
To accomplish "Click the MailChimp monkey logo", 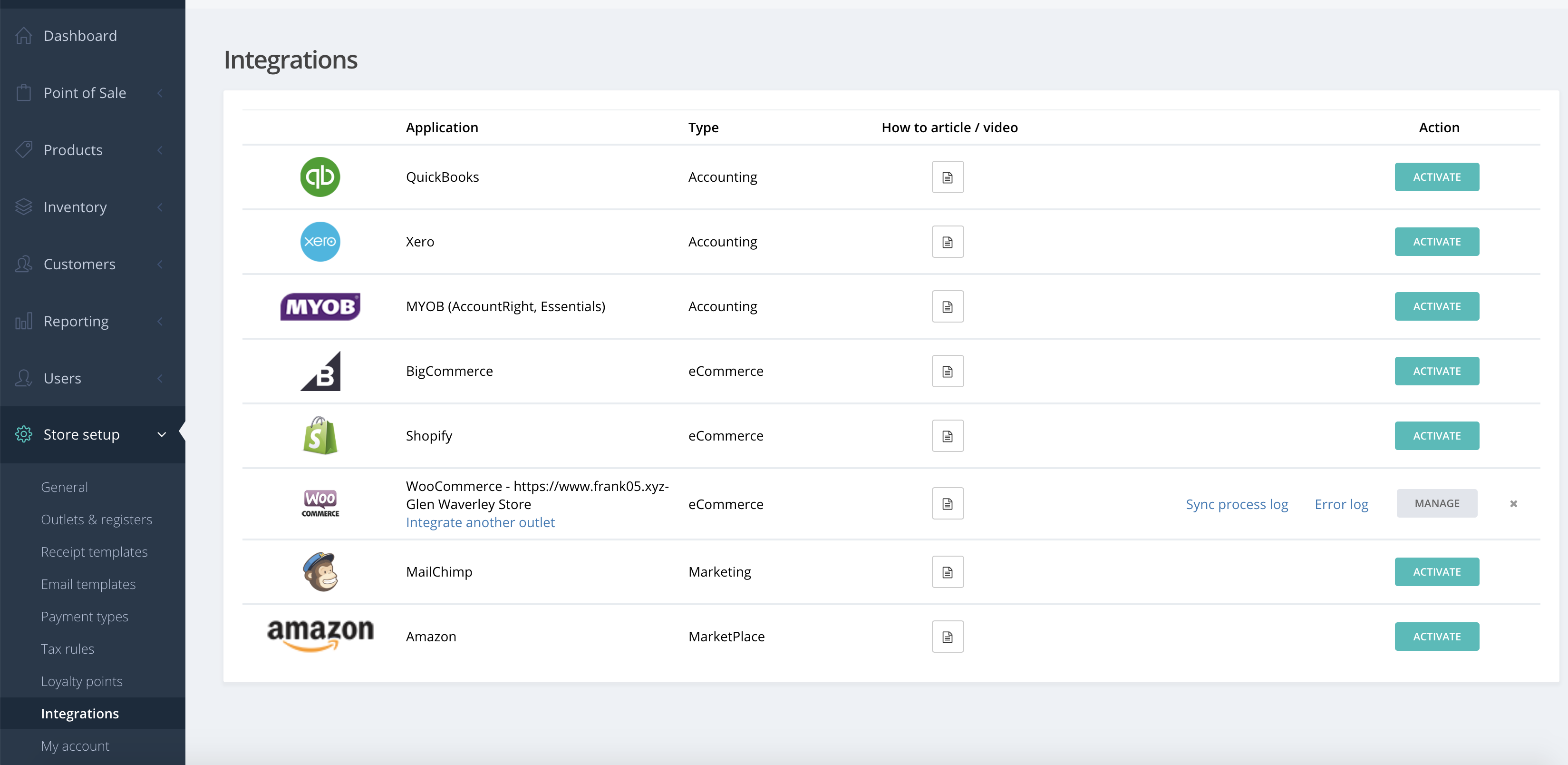I will point(320,571).
